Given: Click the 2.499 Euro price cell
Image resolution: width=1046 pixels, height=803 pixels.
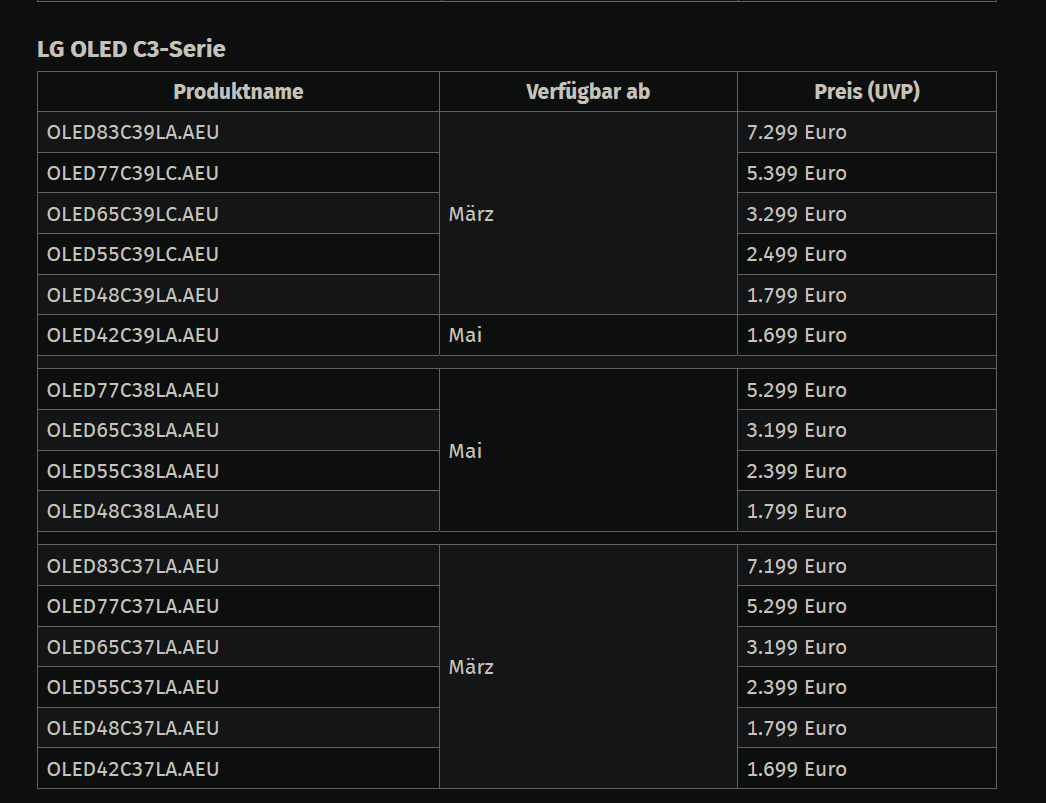Looking at the screenshot, I should (796, 255).
